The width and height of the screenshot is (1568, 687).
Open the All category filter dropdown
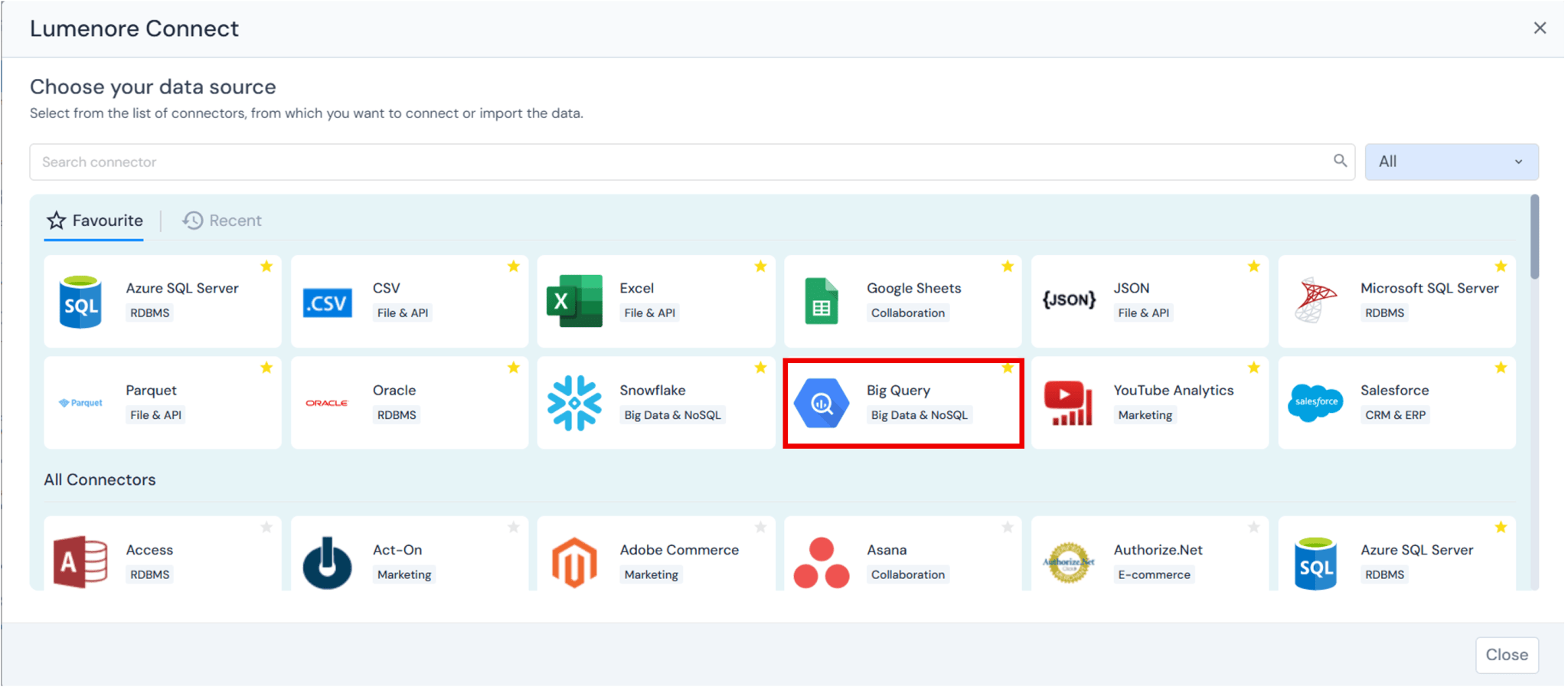tap(1452, 162)
